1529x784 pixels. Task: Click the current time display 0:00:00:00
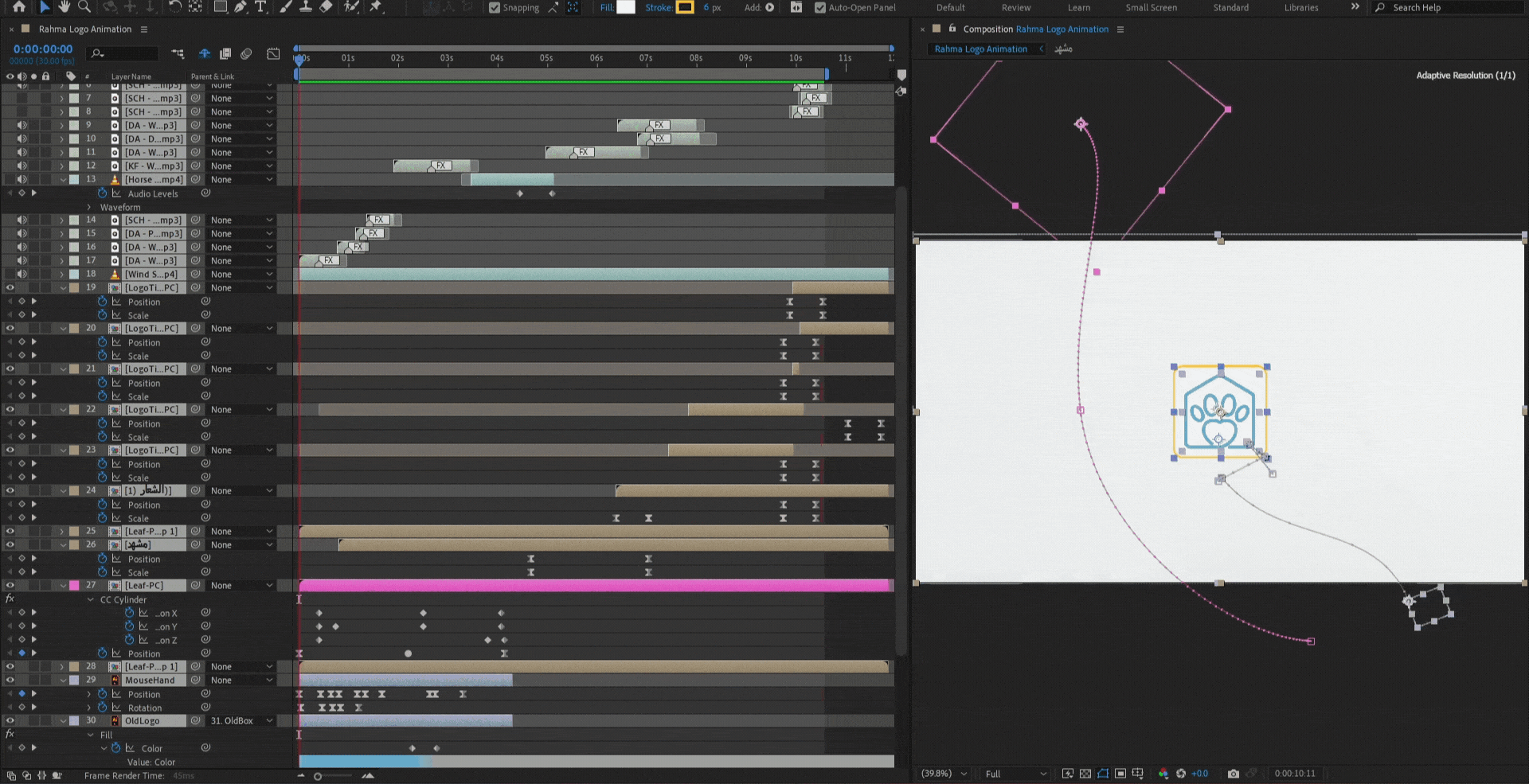[x=43, y=49]
